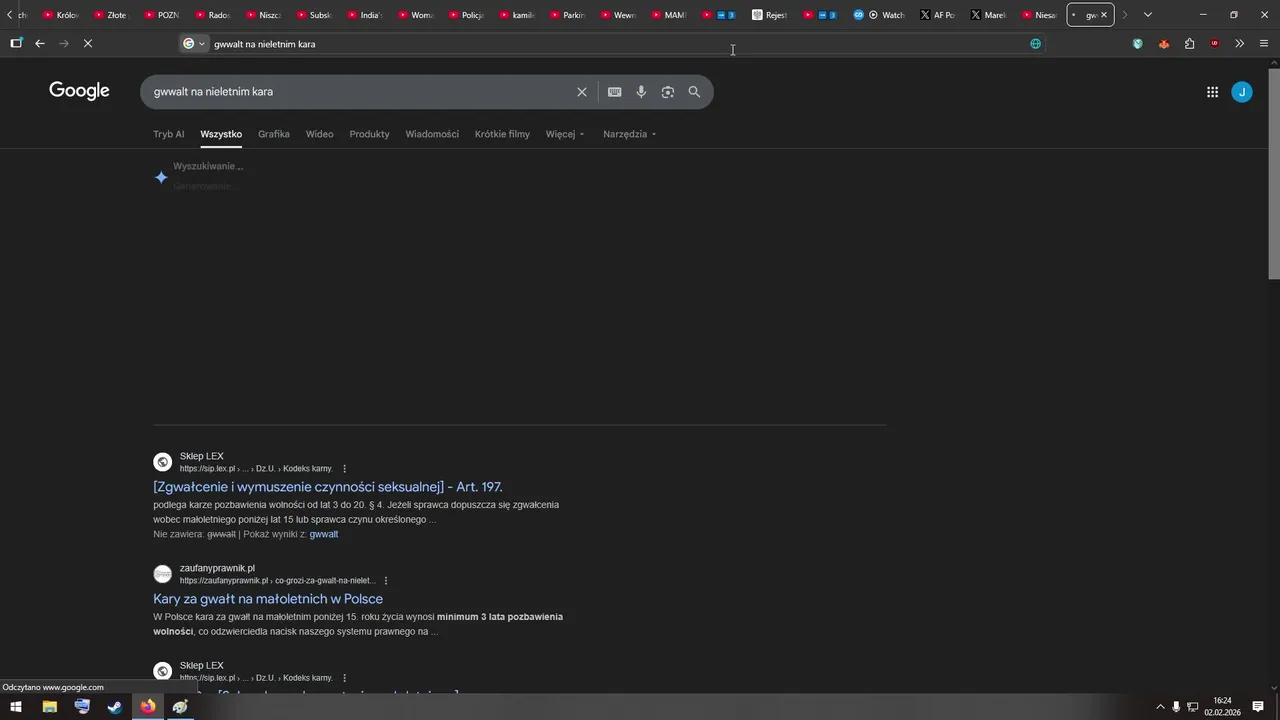
Task: Expand the Narzędzia search tools dropdown
Action: tap(630, 134)
